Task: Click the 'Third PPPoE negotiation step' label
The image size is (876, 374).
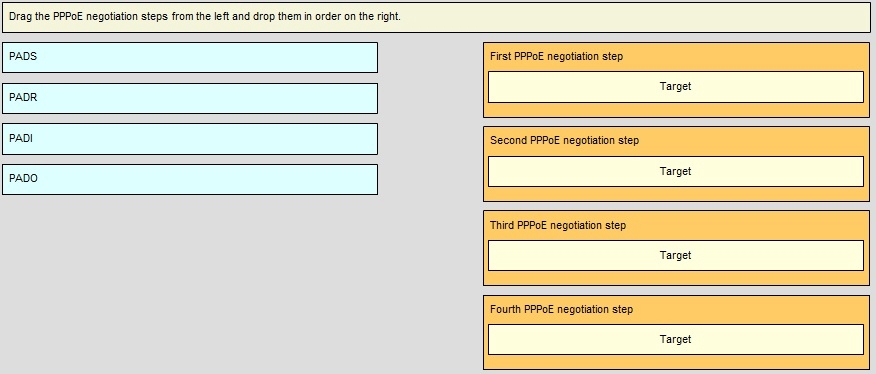Action: tap(558, 225)
